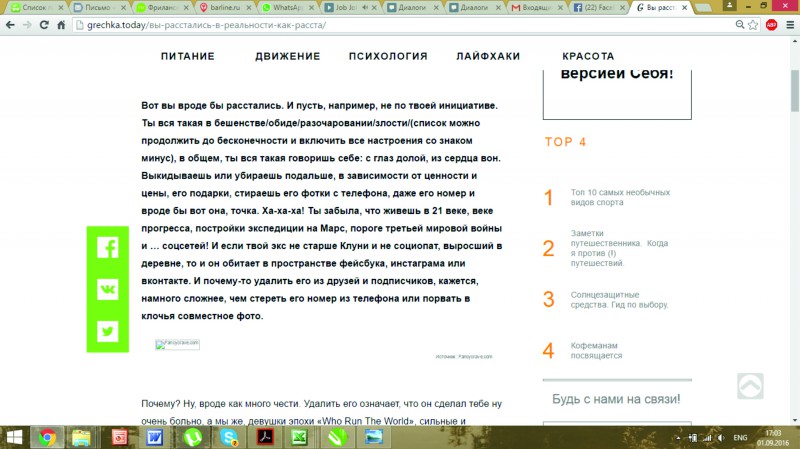Image resolution: width=800 pixels, height=449 pixels.
Task: Open 'Заметки путешественника' article link
Action: 619,248
